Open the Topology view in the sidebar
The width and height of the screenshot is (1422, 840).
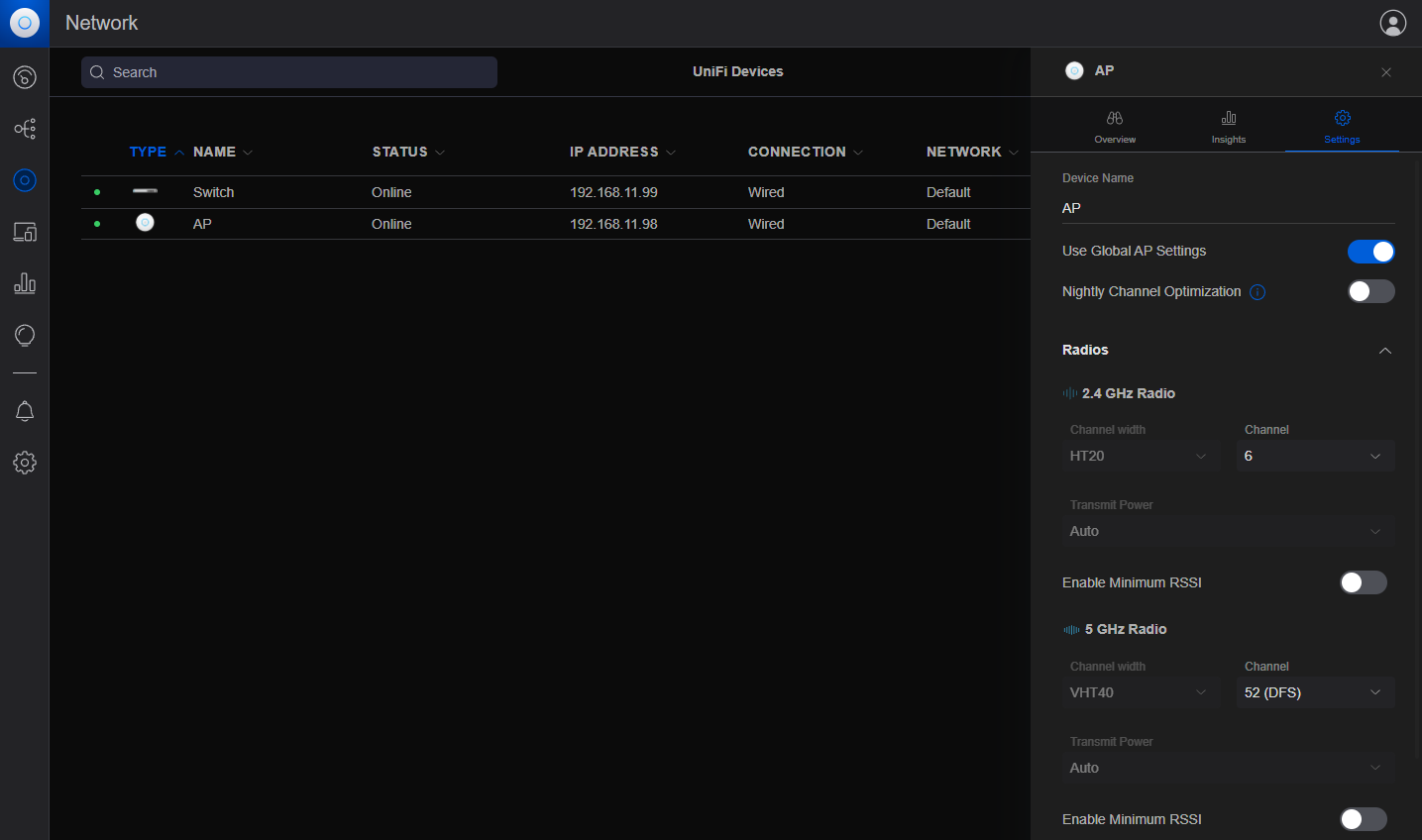tap(24, 128)
